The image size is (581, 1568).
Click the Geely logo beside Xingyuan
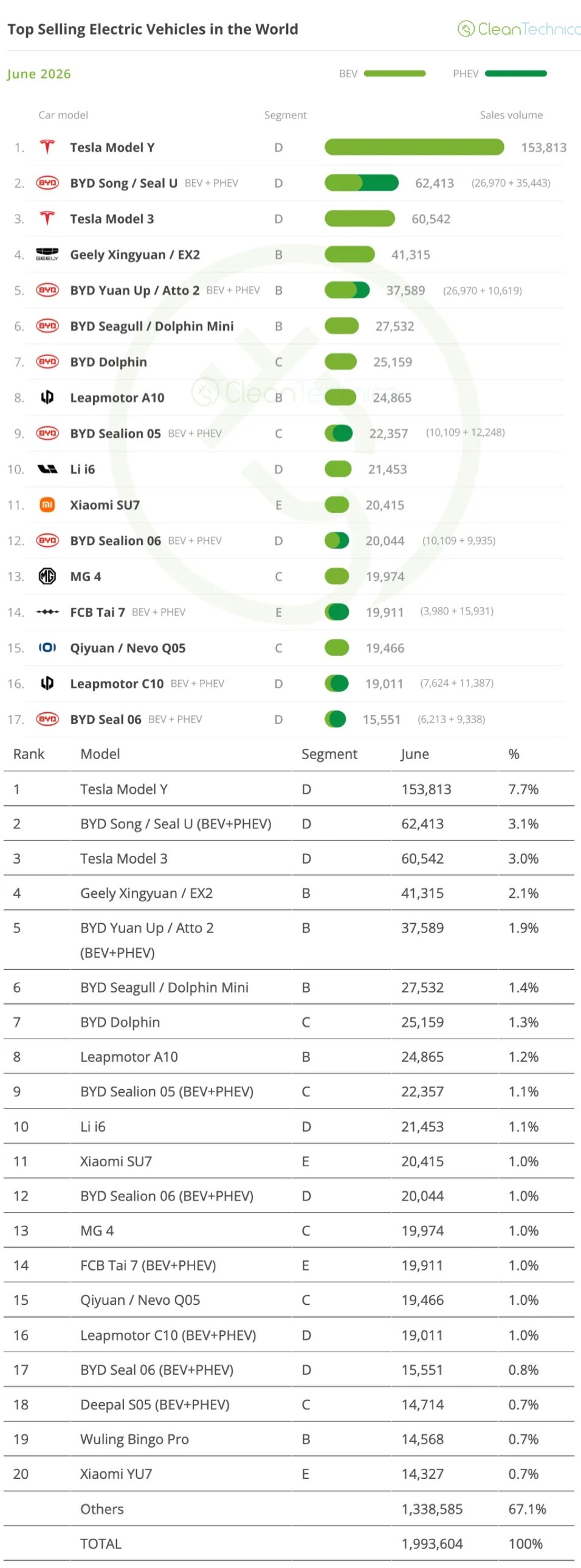pyautogui.click(x=47, y=255)
